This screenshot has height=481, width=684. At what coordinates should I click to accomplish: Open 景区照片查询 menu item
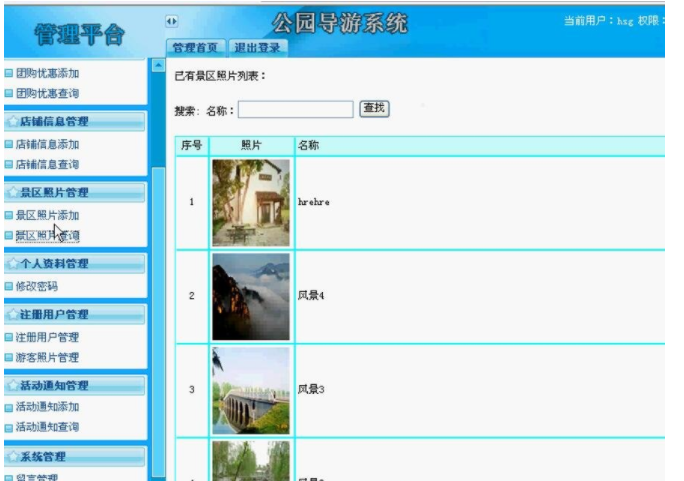tap(47, 235)
